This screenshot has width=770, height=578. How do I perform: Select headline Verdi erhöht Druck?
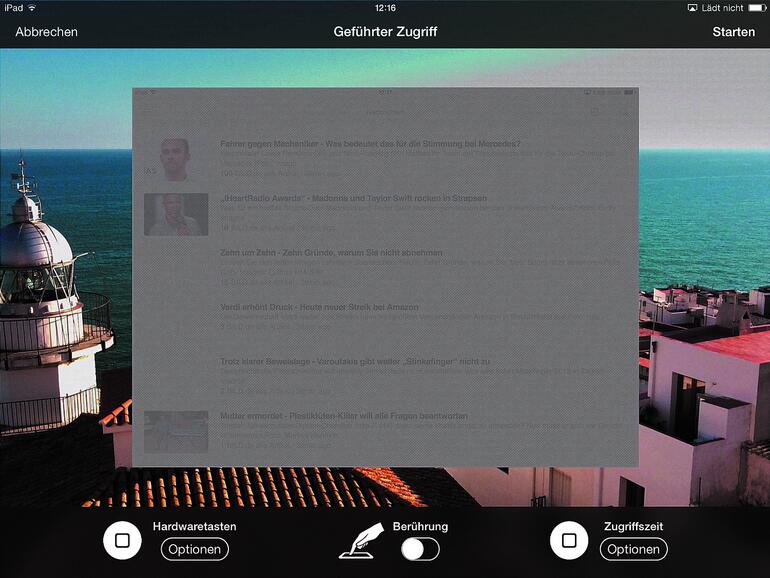point(319,307)
